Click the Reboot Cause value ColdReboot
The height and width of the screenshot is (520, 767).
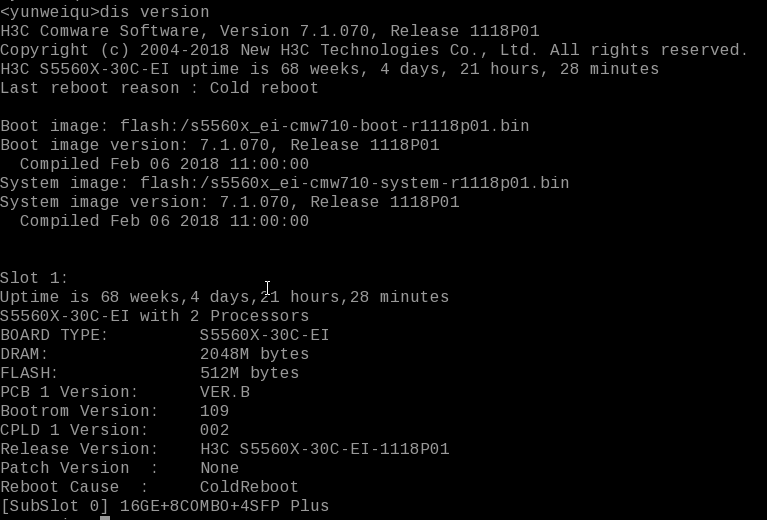click(x=249, y=487)
